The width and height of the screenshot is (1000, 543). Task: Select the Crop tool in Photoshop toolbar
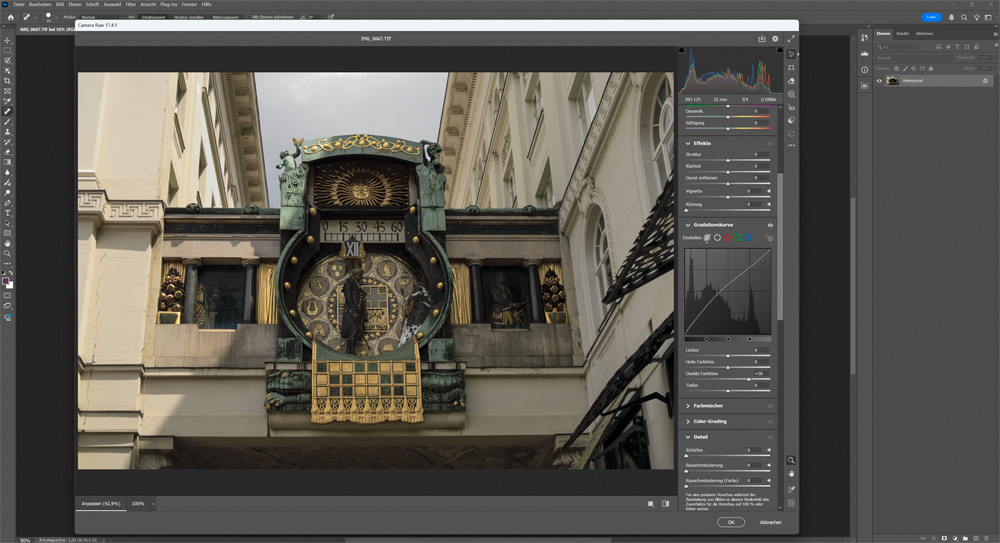pos(8,81)
